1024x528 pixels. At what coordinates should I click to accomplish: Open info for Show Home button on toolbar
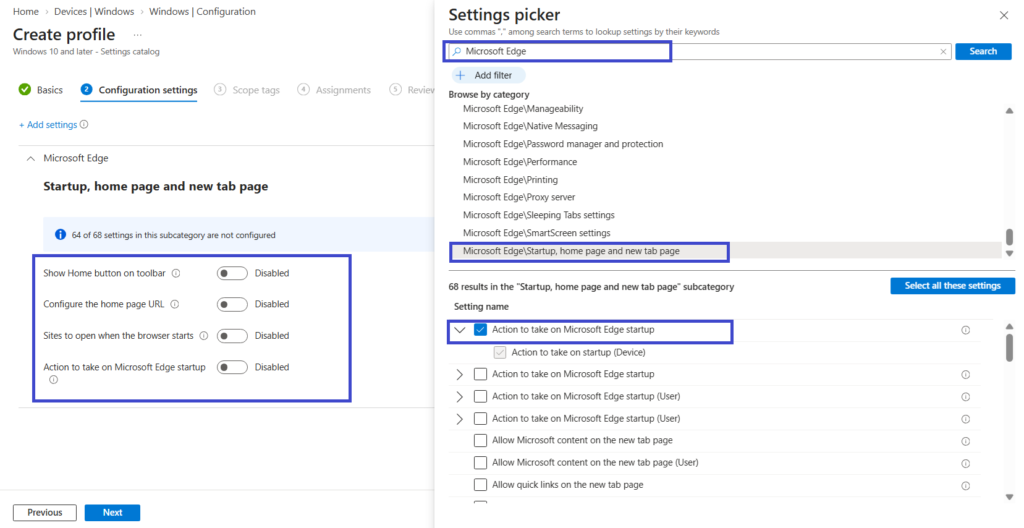click(176, 273)
